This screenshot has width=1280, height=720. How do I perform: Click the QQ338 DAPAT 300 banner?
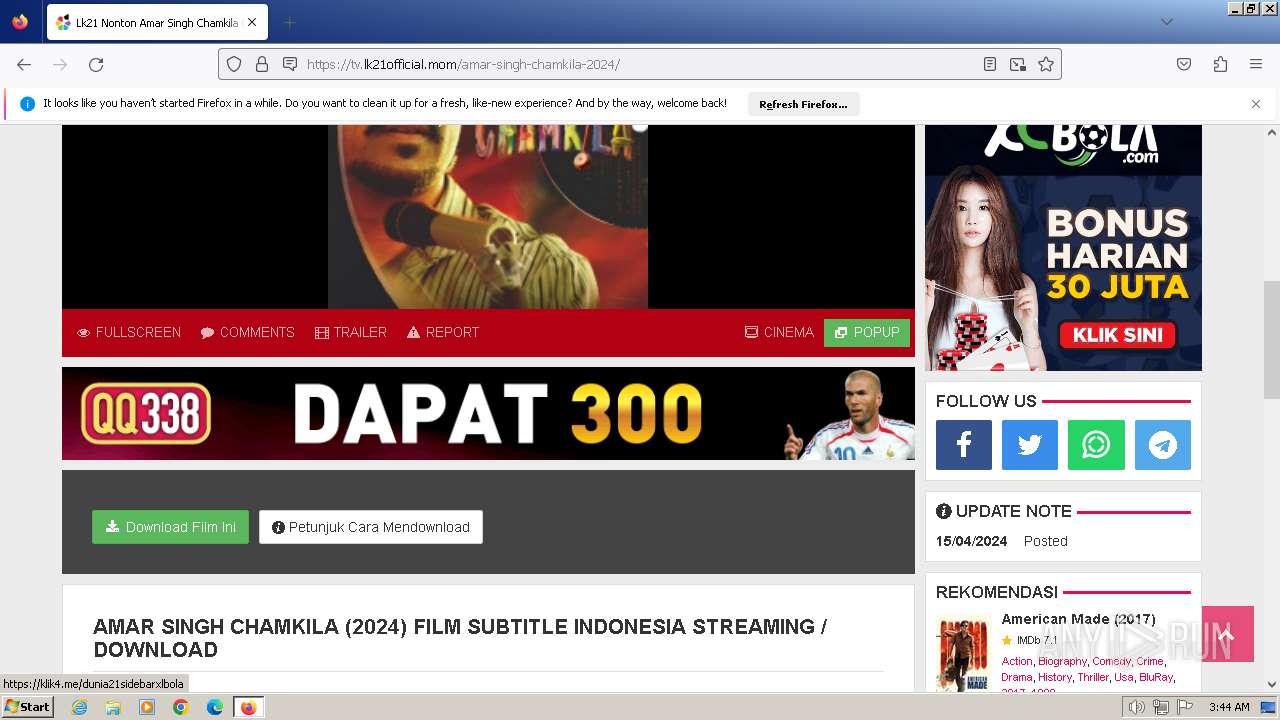[x=488, y=413]
